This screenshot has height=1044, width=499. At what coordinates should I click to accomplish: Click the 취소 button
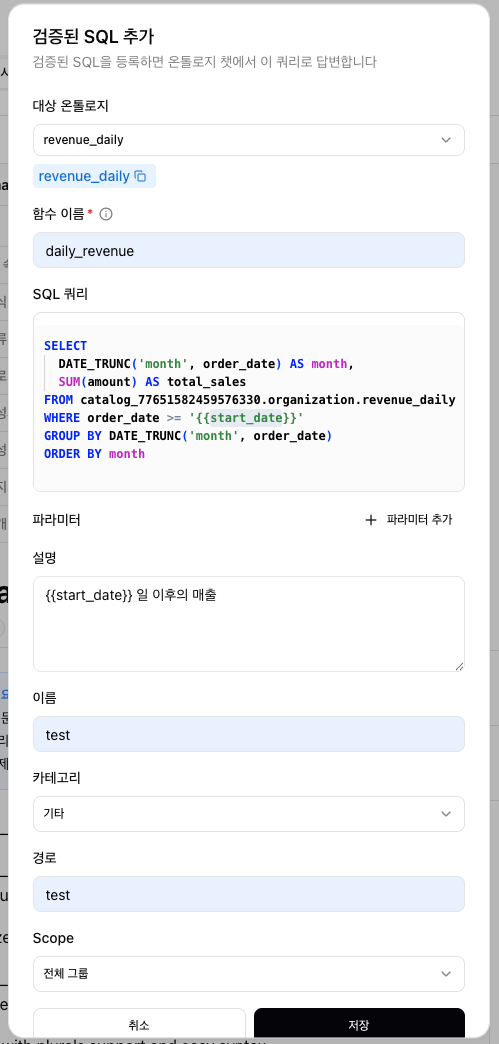139,1025
